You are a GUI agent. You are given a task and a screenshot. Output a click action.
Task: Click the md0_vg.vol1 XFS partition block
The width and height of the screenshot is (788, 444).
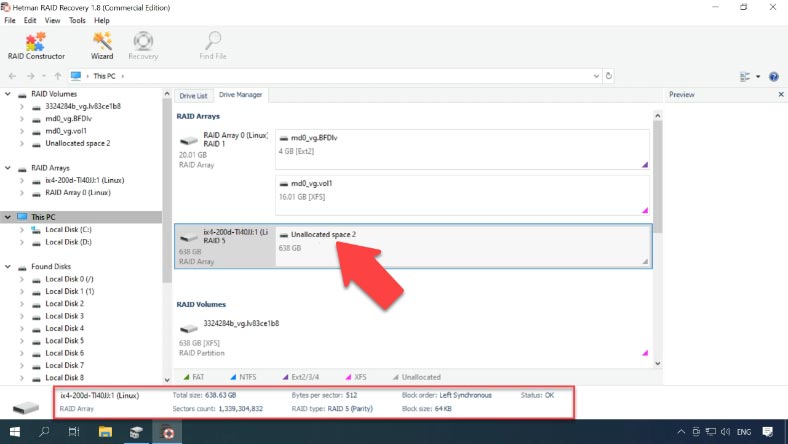click(462, 195)
